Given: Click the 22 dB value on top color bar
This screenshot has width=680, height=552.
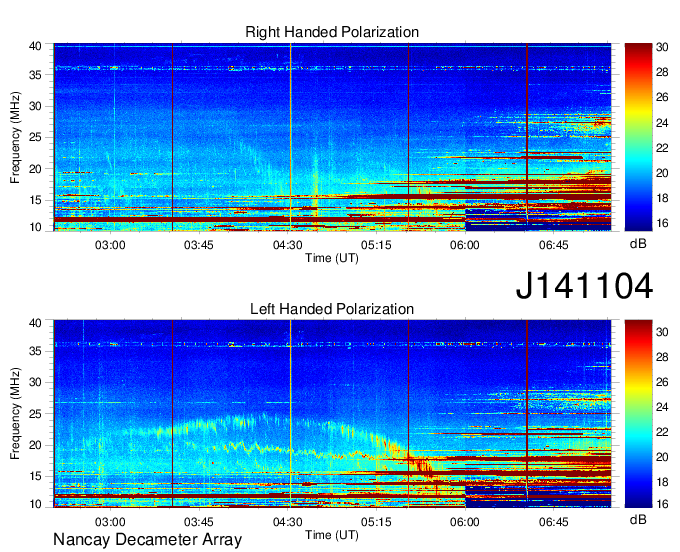Looking at the screenshot, I should pyautogui.click(x=662, y=148).
